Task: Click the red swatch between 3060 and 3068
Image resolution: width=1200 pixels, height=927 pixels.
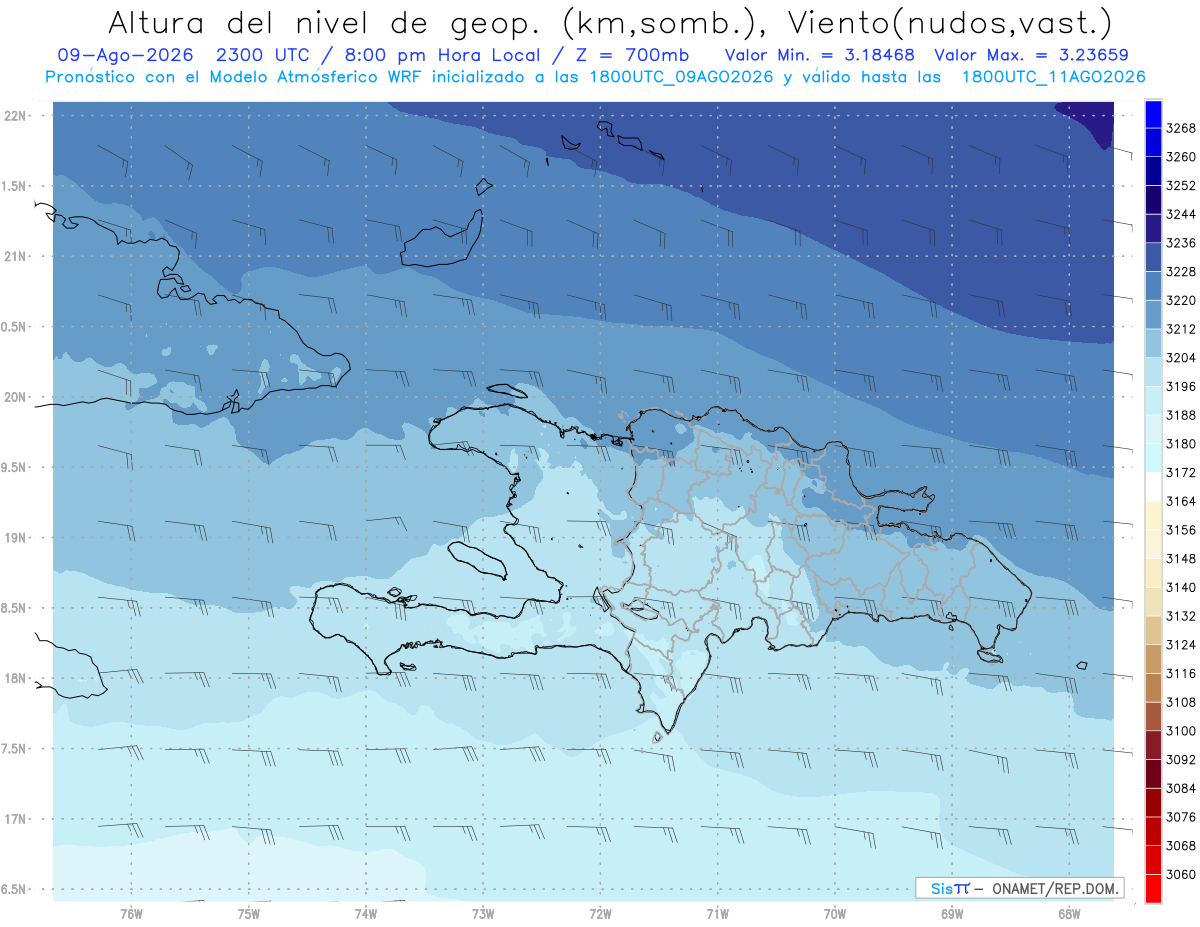Action: [x=1153, y=860]
